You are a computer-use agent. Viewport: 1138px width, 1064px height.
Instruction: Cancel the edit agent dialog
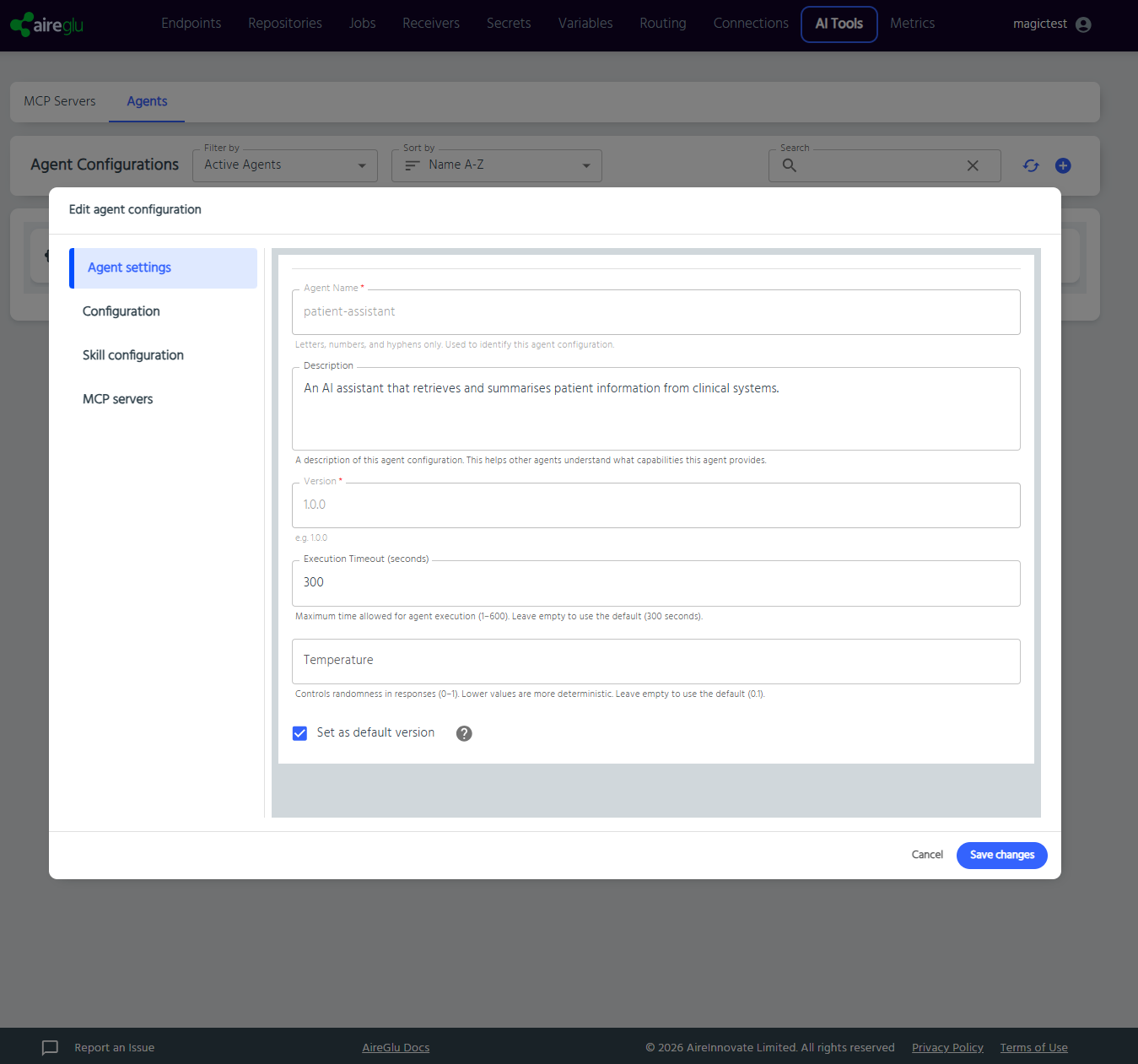[x=927, y=855]
